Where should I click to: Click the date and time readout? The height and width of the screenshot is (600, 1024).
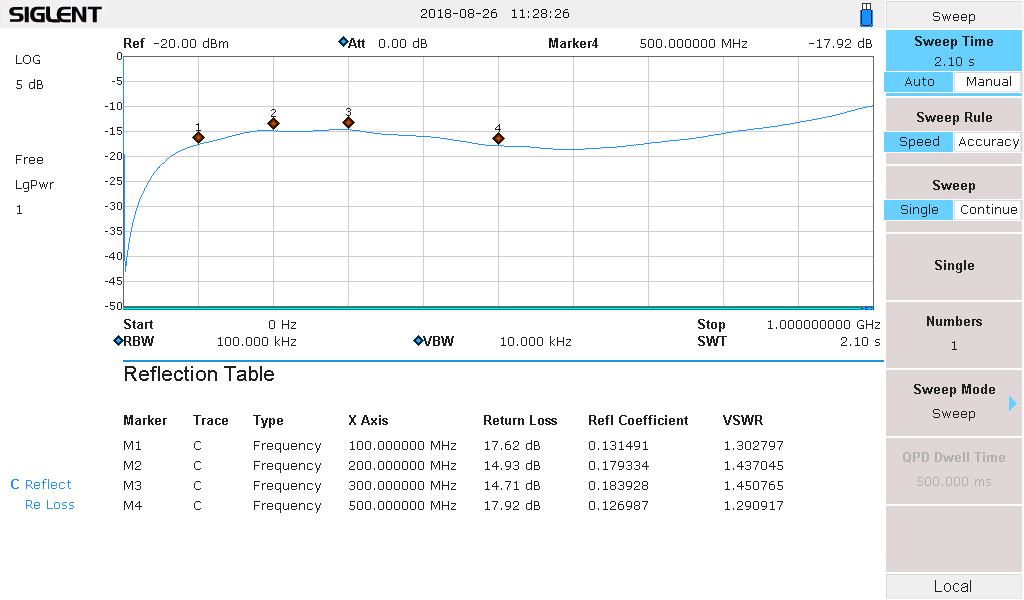tap(494, 14)
